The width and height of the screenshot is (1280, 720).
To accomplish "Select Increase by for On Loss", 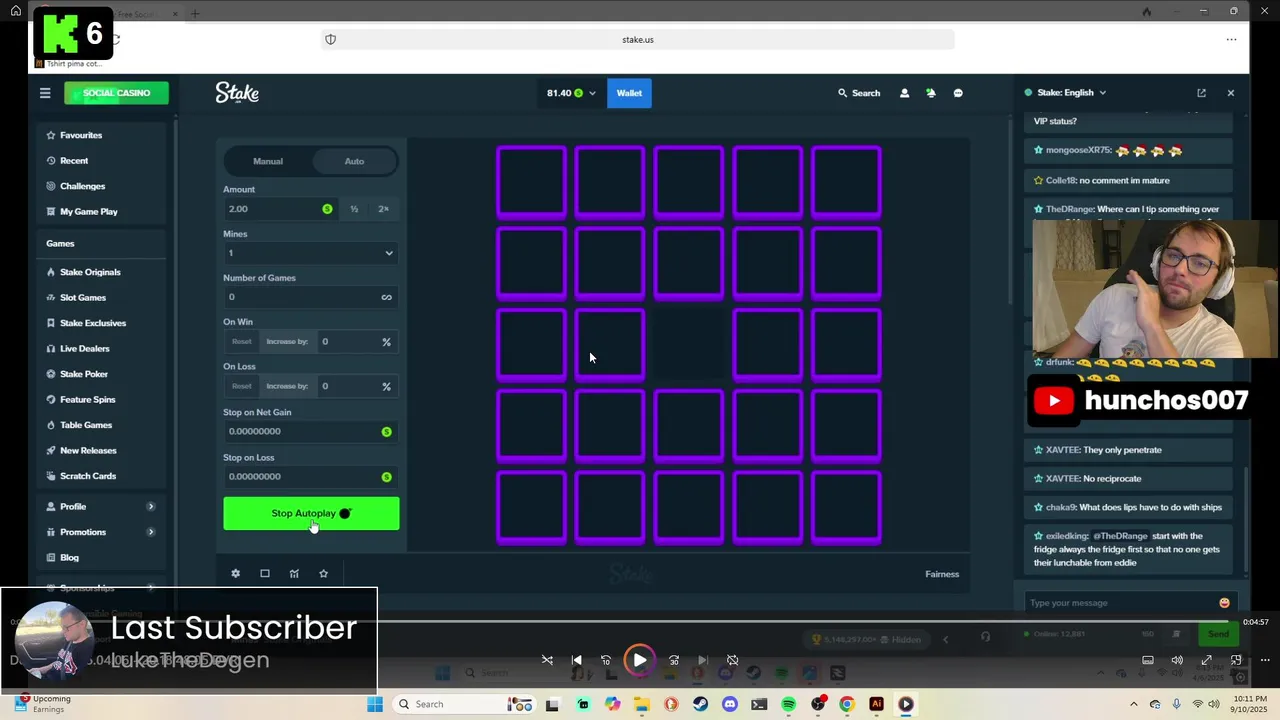I will [287, 386].
